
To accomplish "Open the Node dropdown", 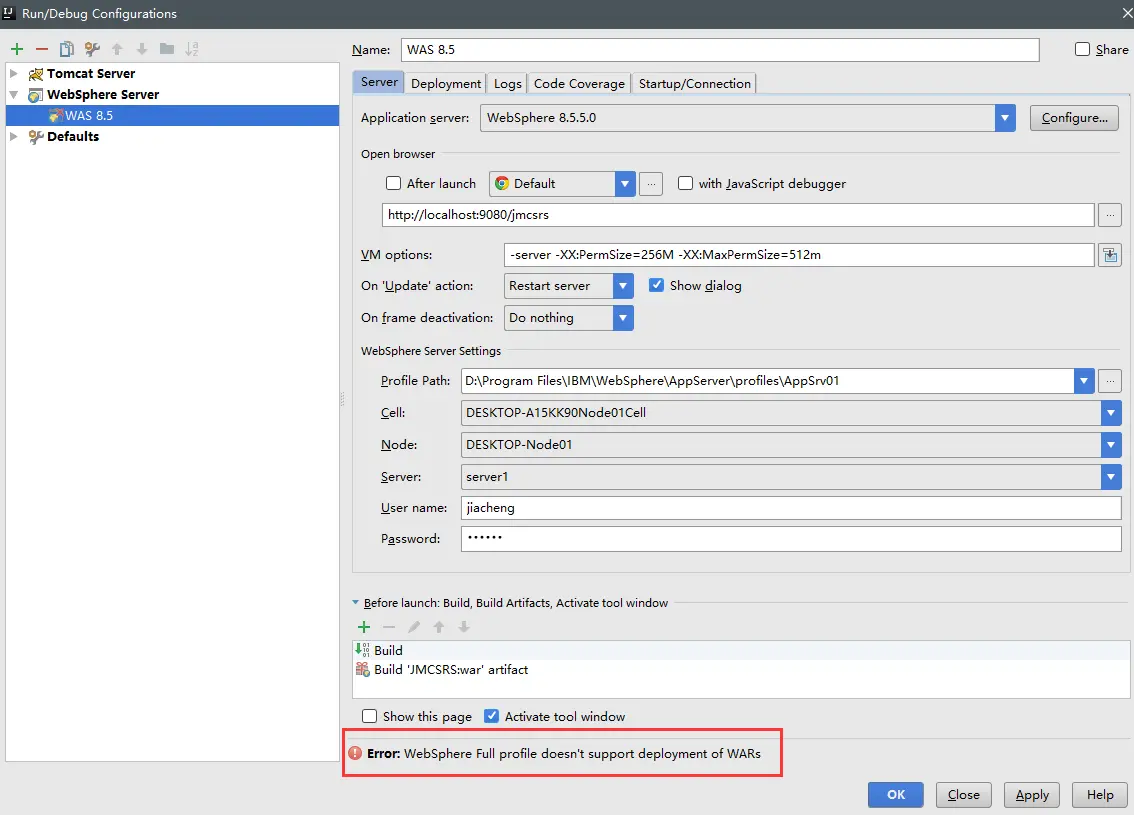I will 1112,445.
